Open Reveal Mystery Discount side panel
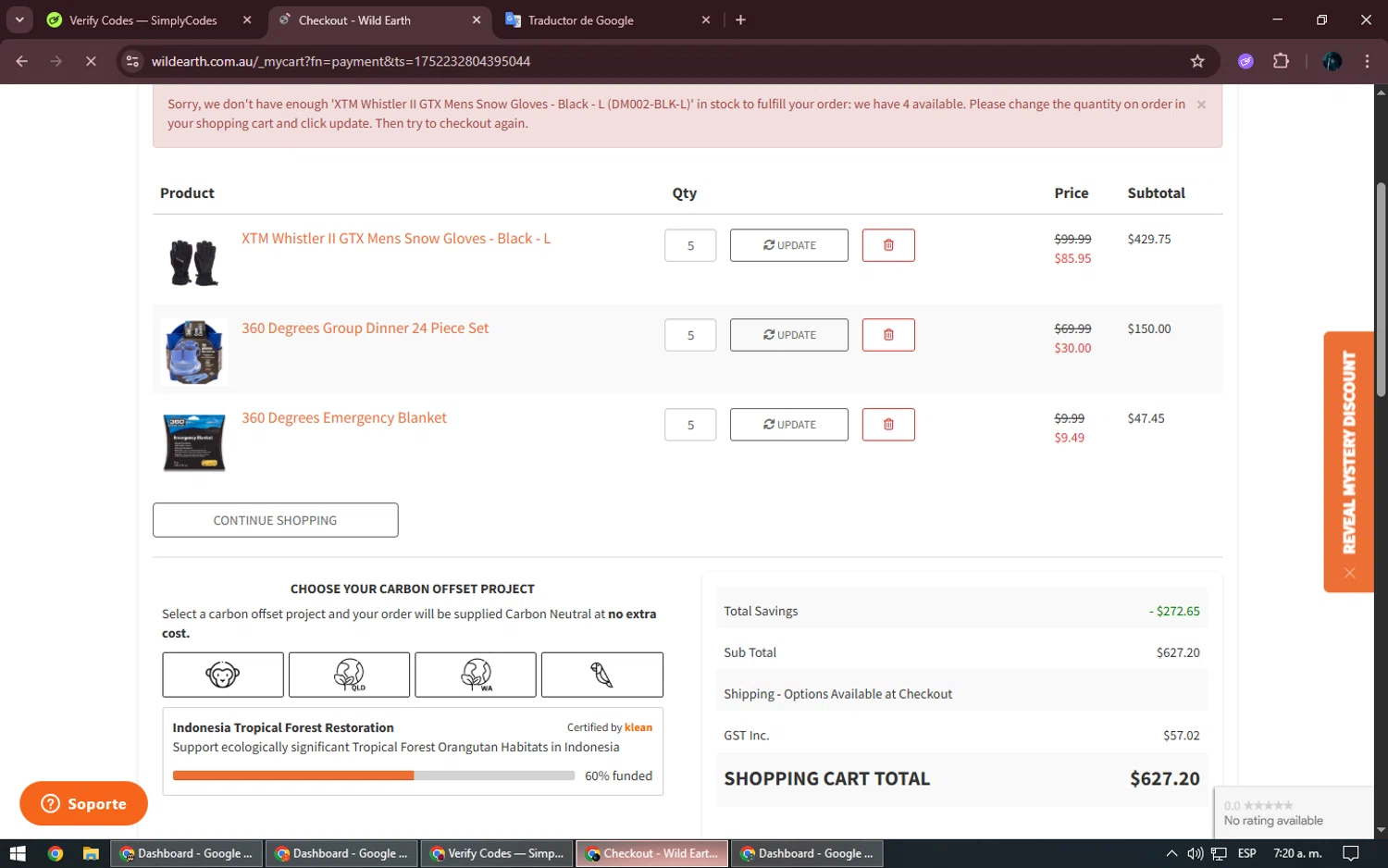 click(1349, 452)
